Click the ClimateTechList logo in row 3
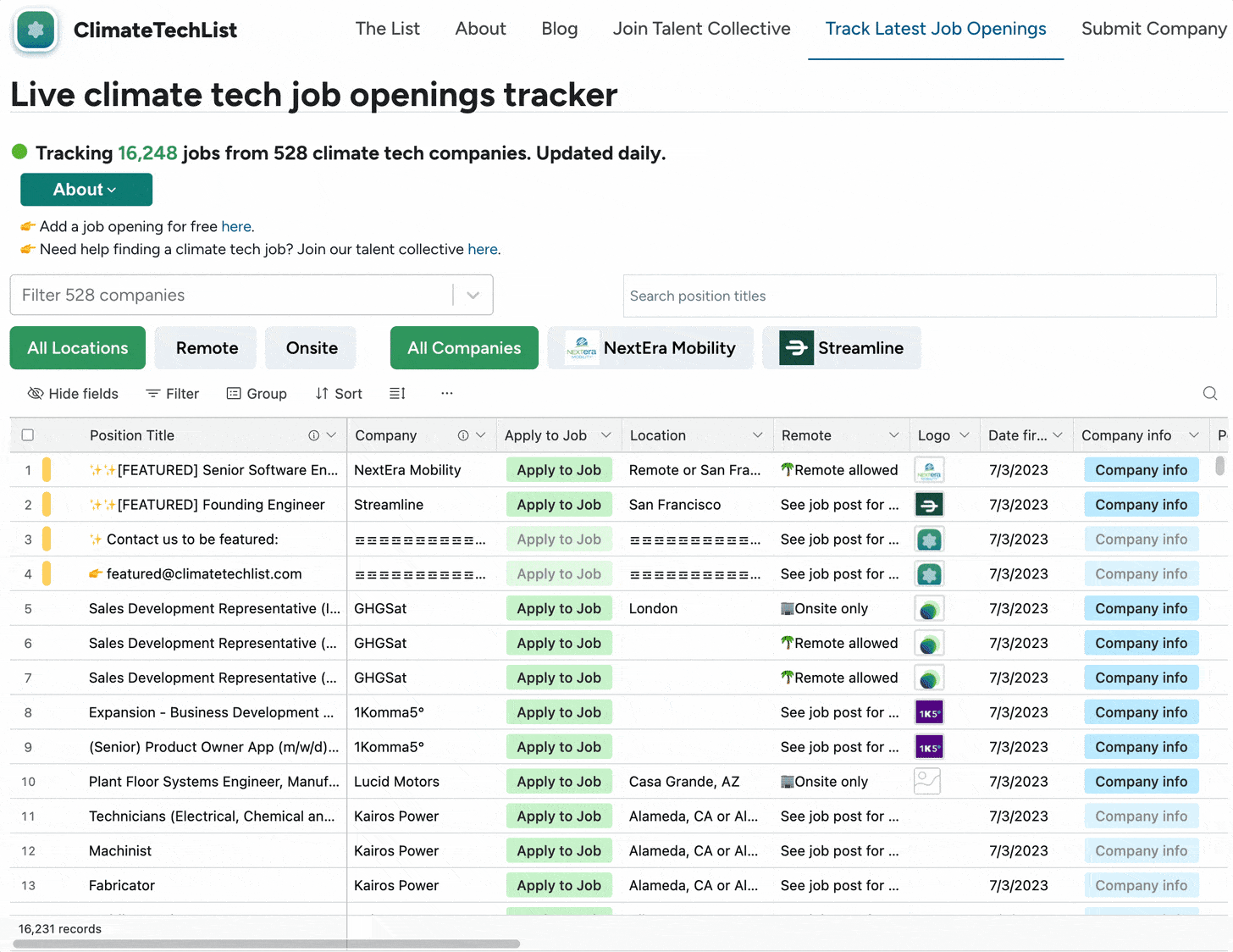 click(929, 540)
